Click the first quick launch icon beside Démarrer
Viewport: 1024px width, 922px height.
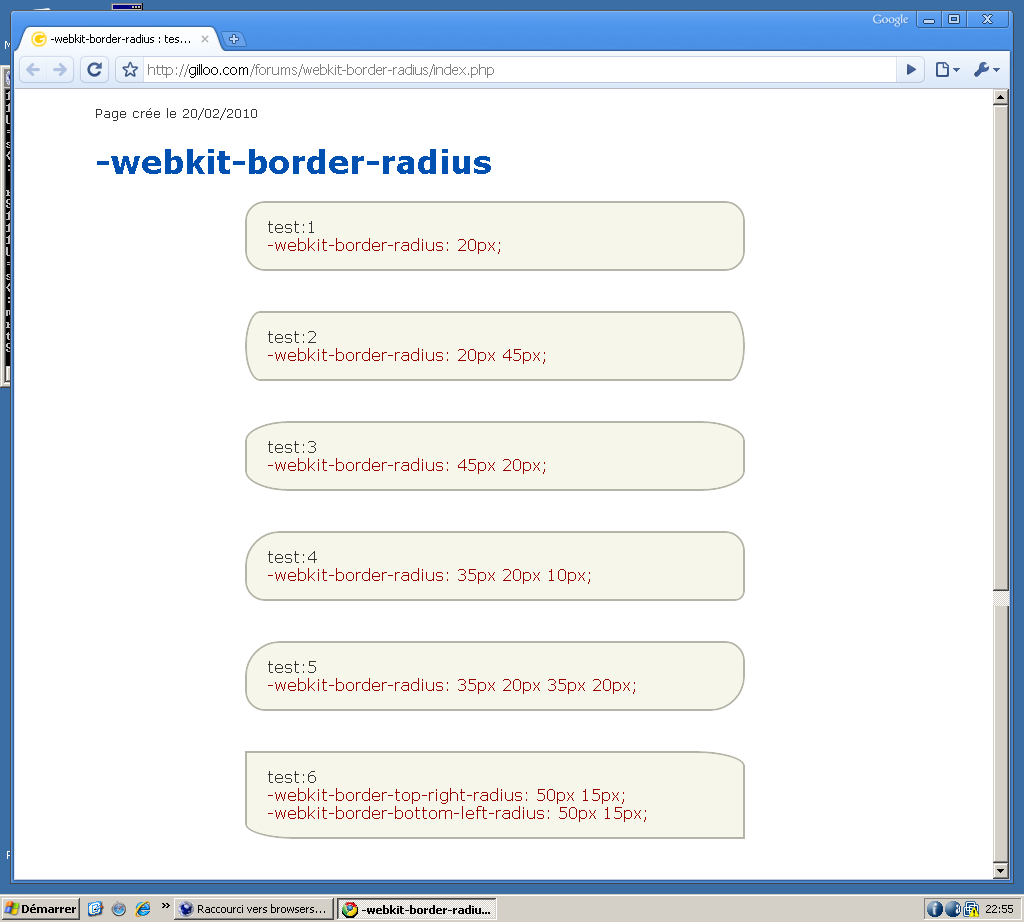[95, 909]
